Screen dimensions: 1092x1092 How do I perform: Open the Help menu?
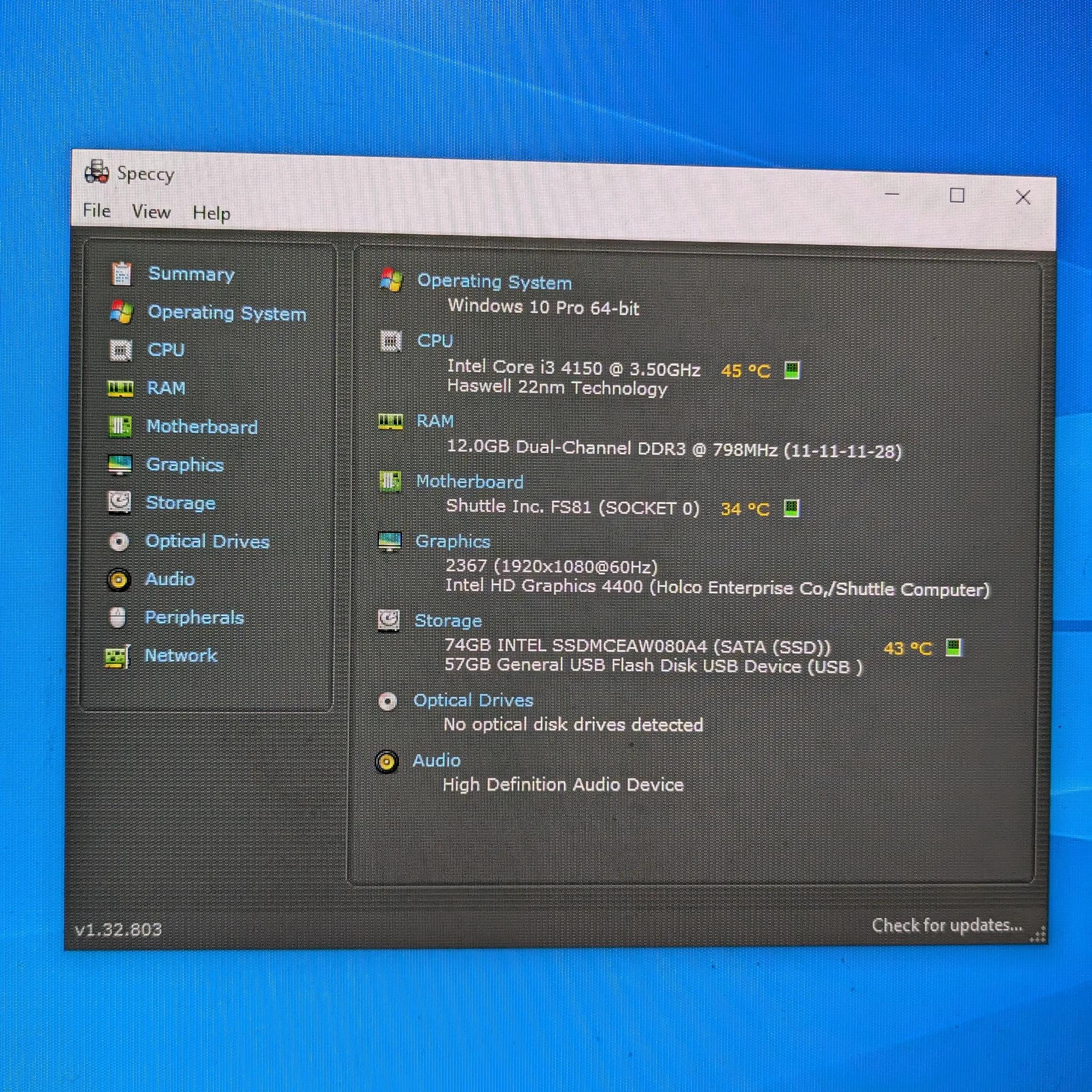coord(211,213)
